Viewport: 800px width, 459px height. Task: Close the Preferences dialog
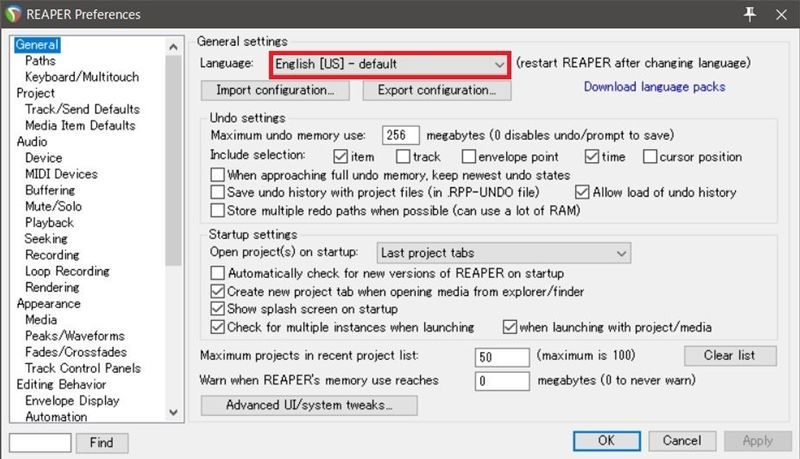click(781, 14)
